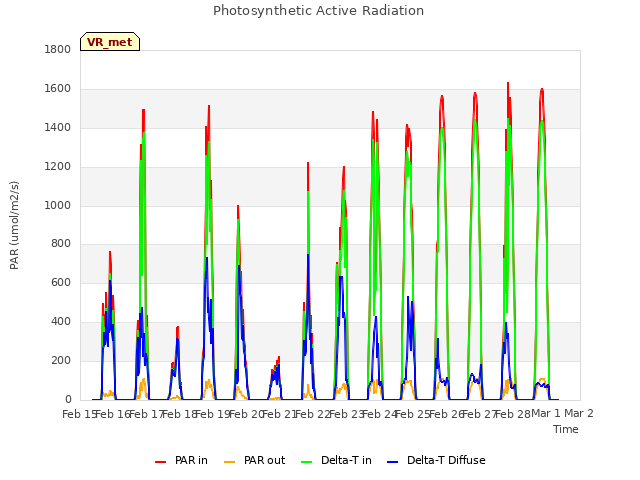Click the Feb 24 x-axis label
Viewport: 640px width, 480px height.
point(380,414)
